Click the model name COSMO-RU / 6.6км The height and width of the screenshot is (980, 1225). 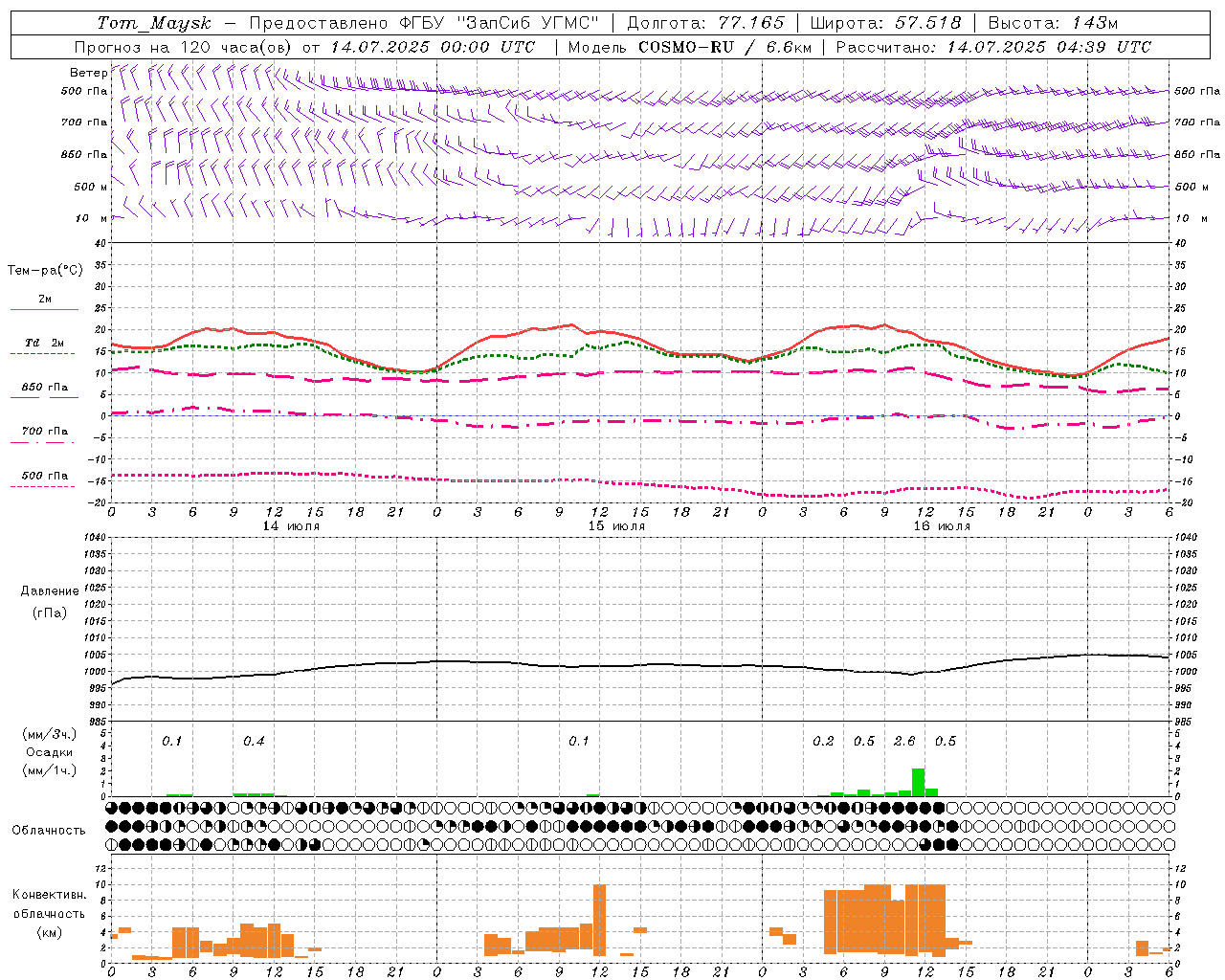pos(724,47)
